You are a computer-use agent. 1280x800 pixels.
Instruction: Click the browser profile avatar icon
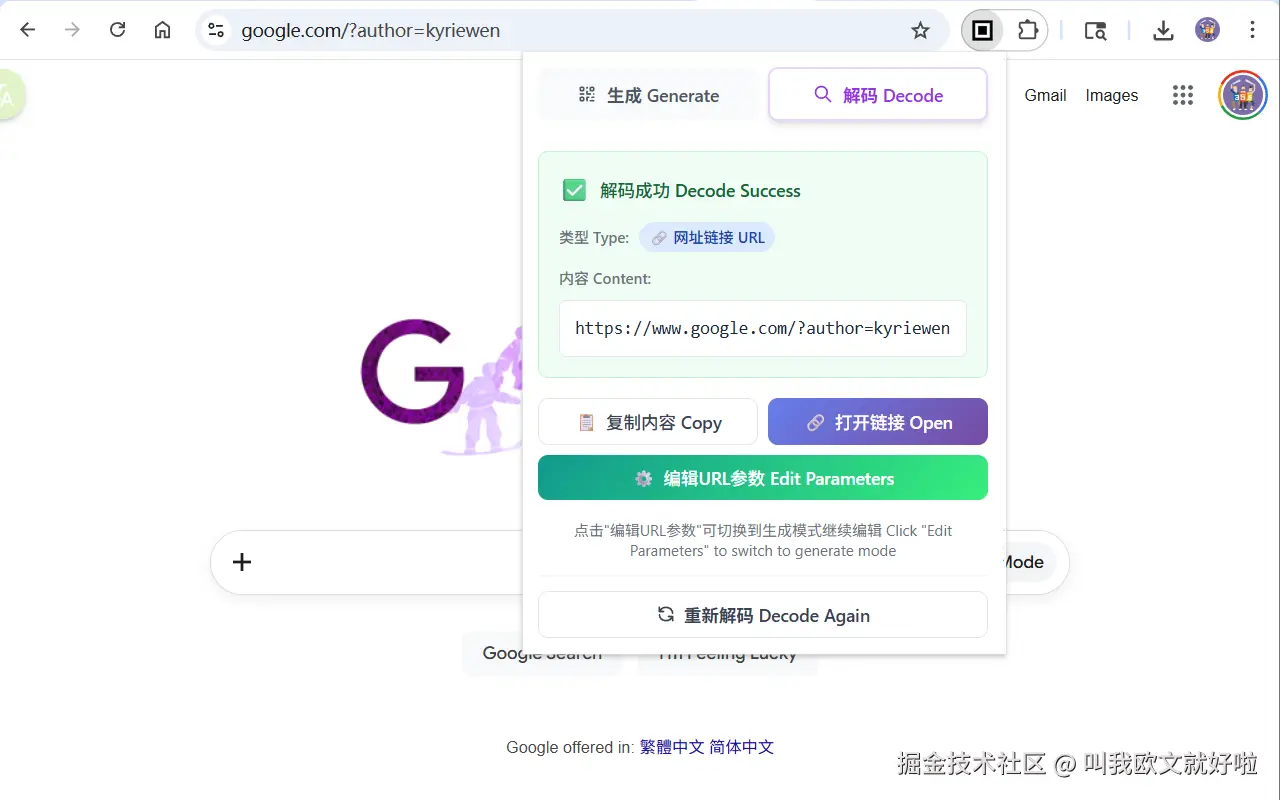point(1207,30)
